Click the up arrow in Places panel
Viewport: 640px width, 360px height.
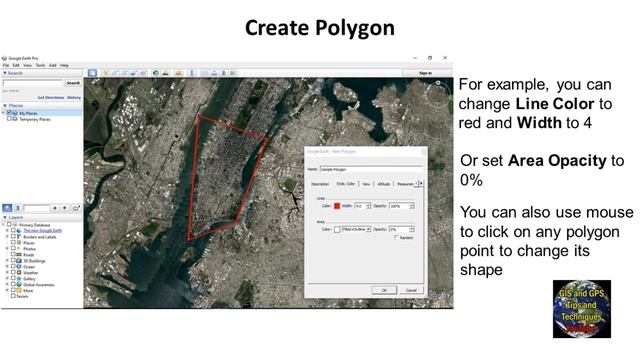(55, 208)
